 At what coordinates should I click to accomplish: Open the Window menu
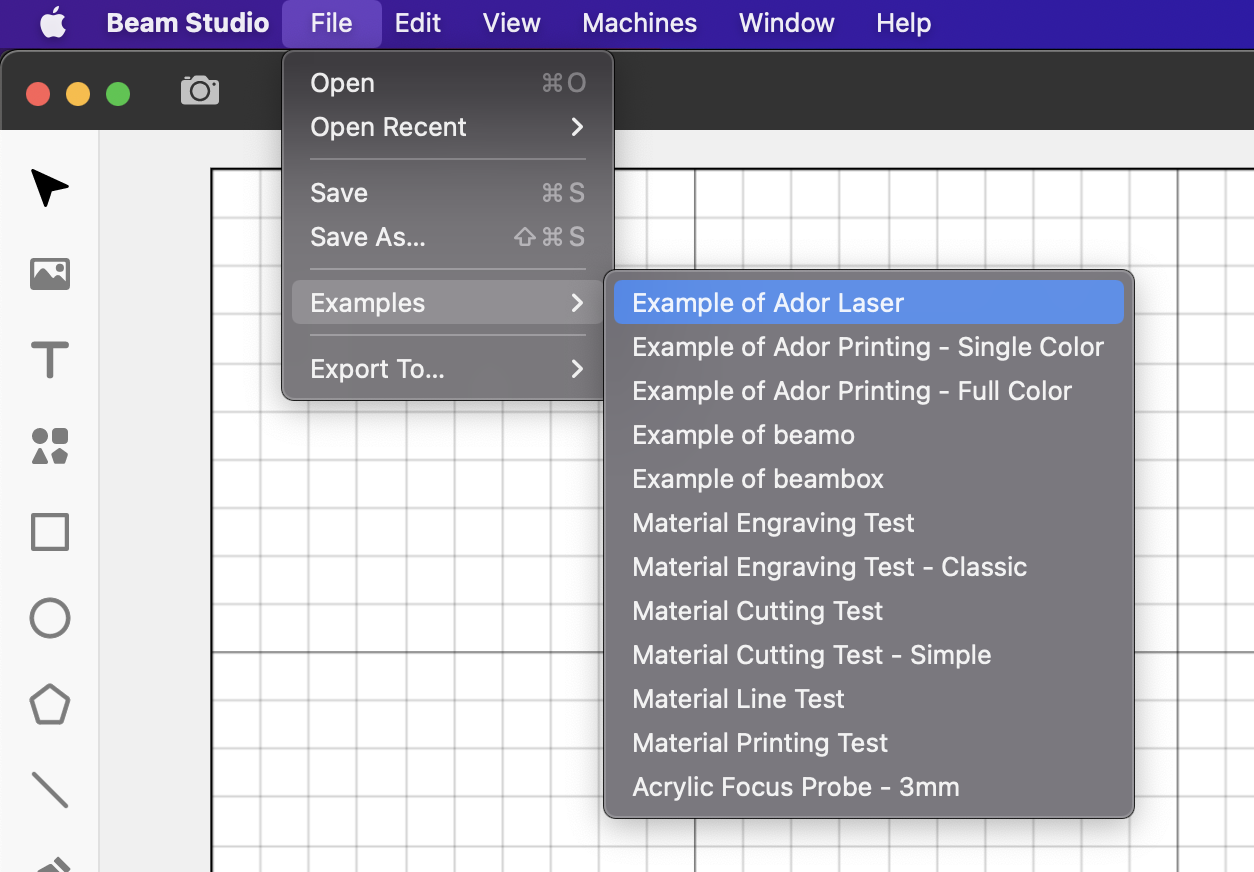pos(787,23)
